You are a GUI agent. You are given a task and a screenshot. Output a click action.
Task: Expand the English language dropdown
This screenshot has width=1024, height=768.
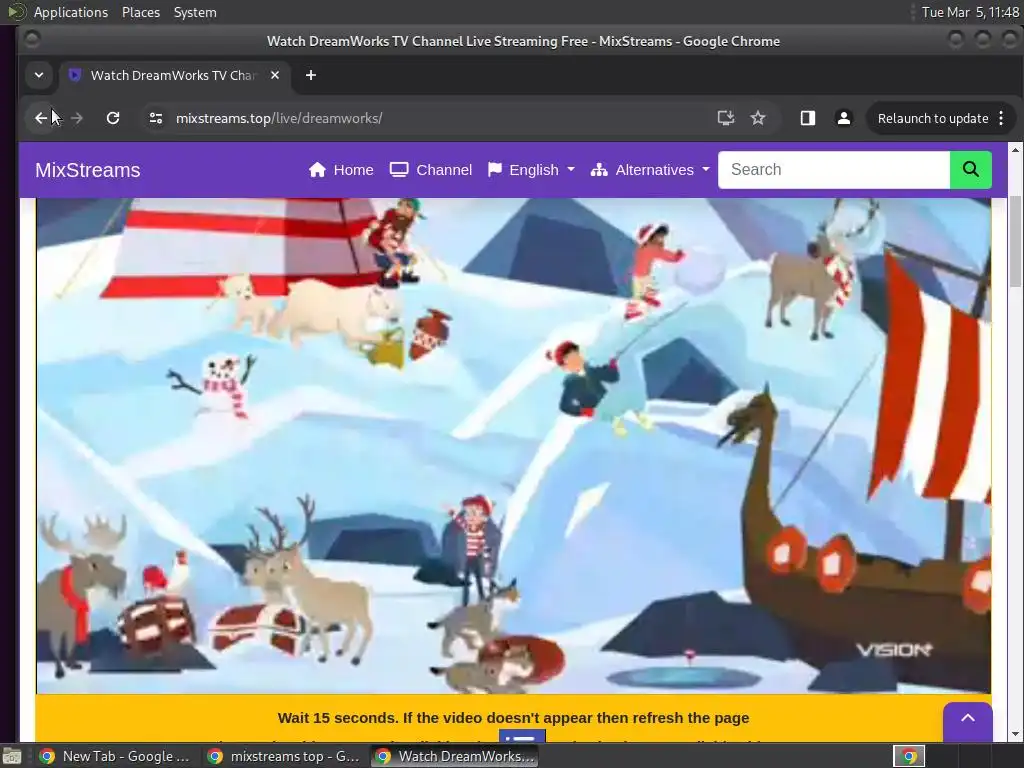(531, 170)
